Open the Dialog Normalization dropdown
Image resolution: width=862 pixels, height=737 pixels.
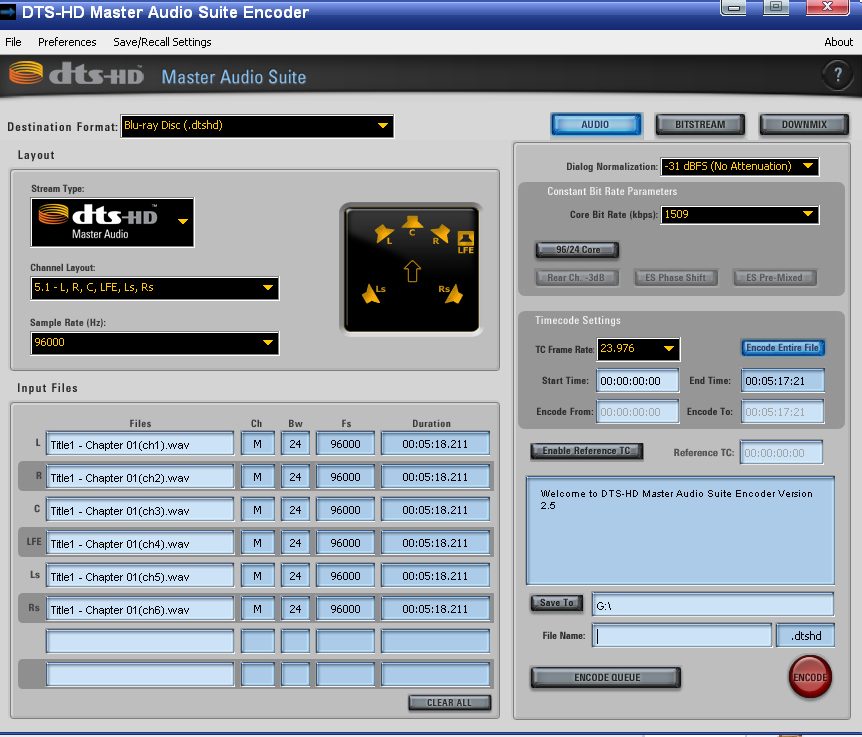(x=740, y=167)
